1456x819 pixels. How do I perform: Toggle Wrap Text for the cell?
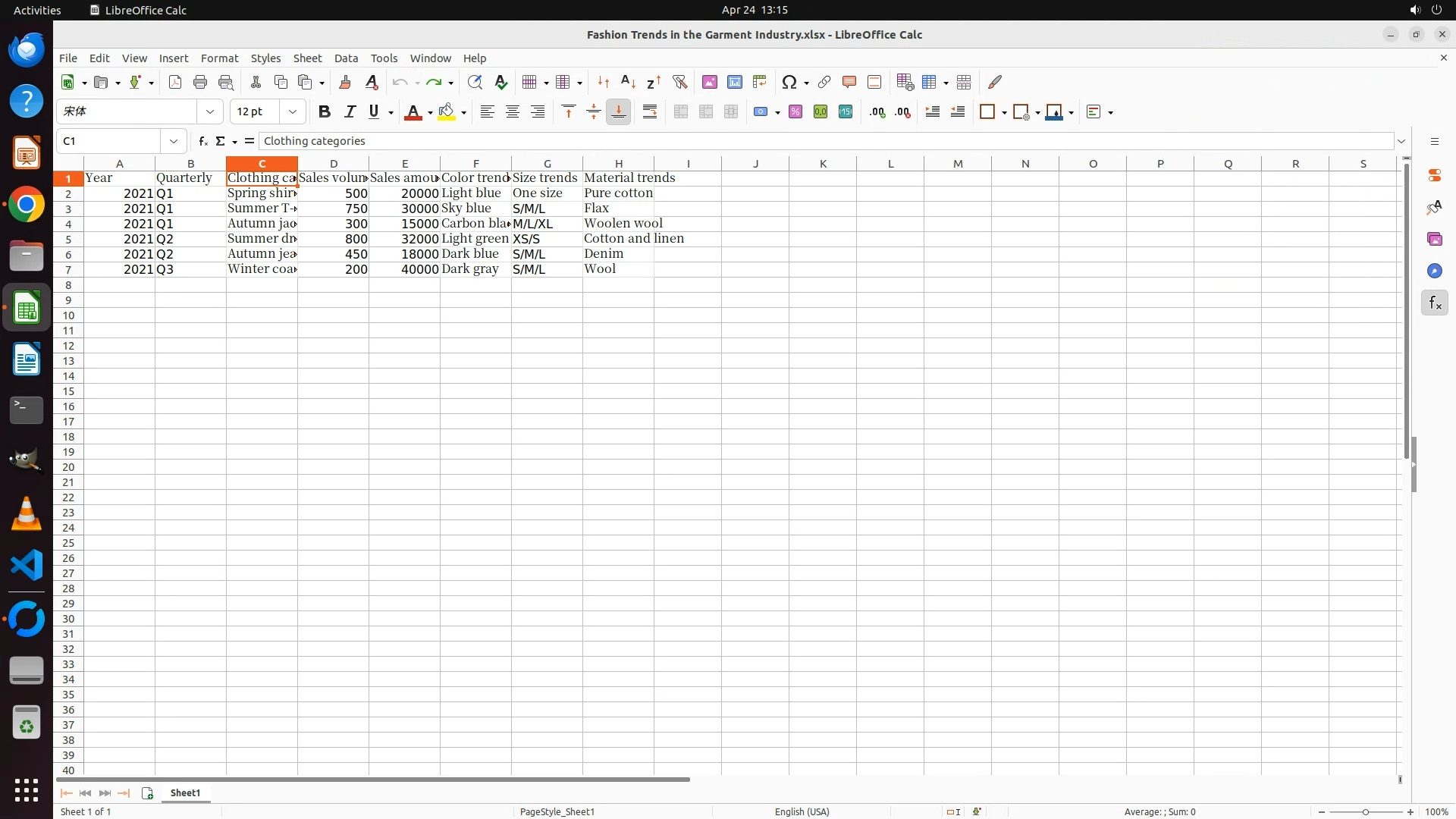(x=650, y=112)
